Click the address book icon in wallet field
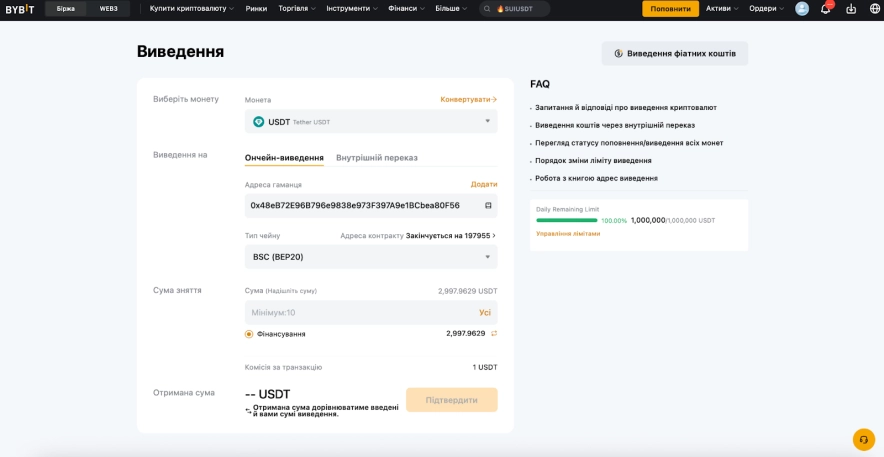 click(488, 205)
